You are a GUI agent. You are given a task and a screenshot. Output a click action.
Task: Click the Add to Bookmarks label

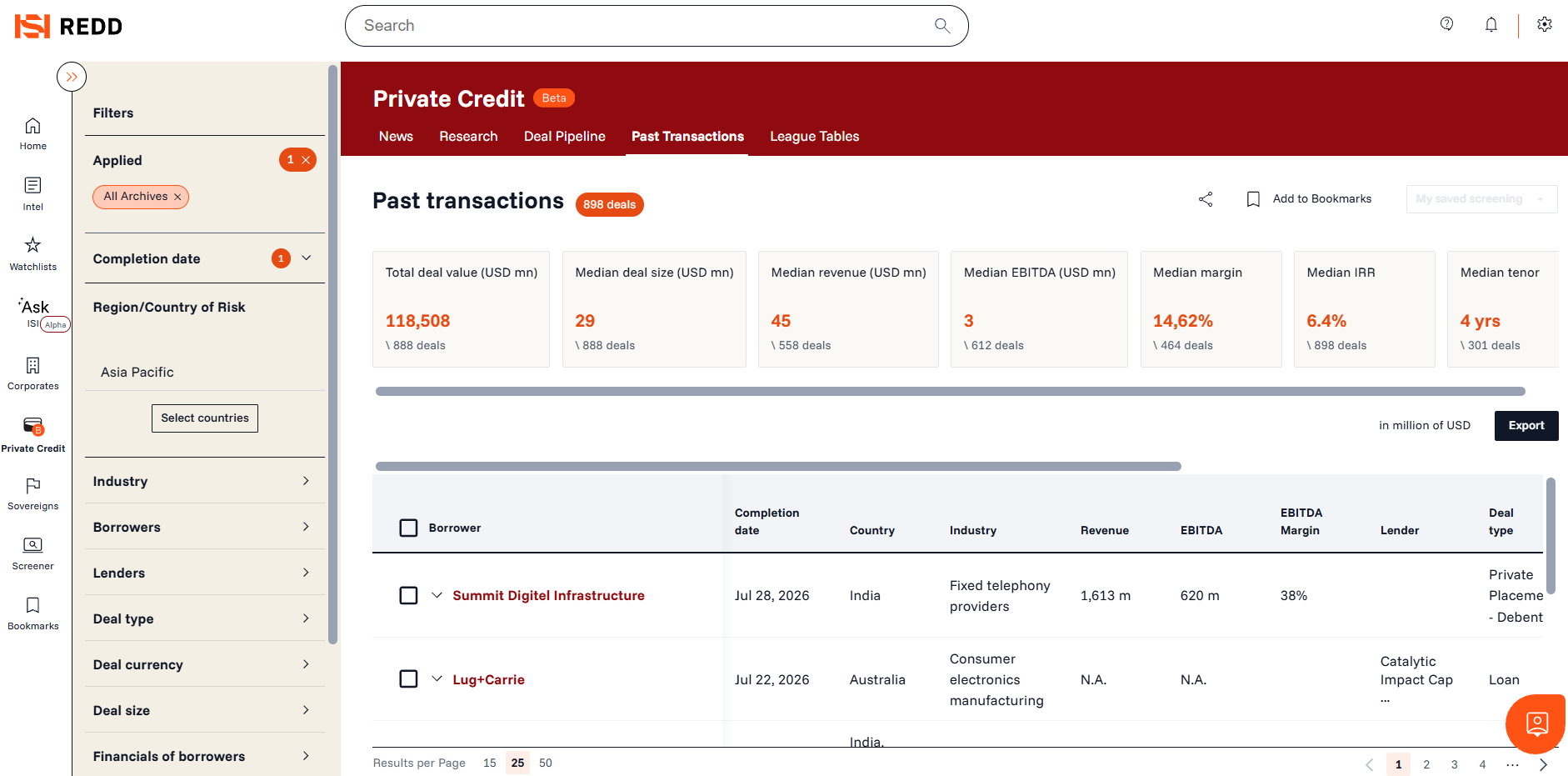pos(1322,199)
